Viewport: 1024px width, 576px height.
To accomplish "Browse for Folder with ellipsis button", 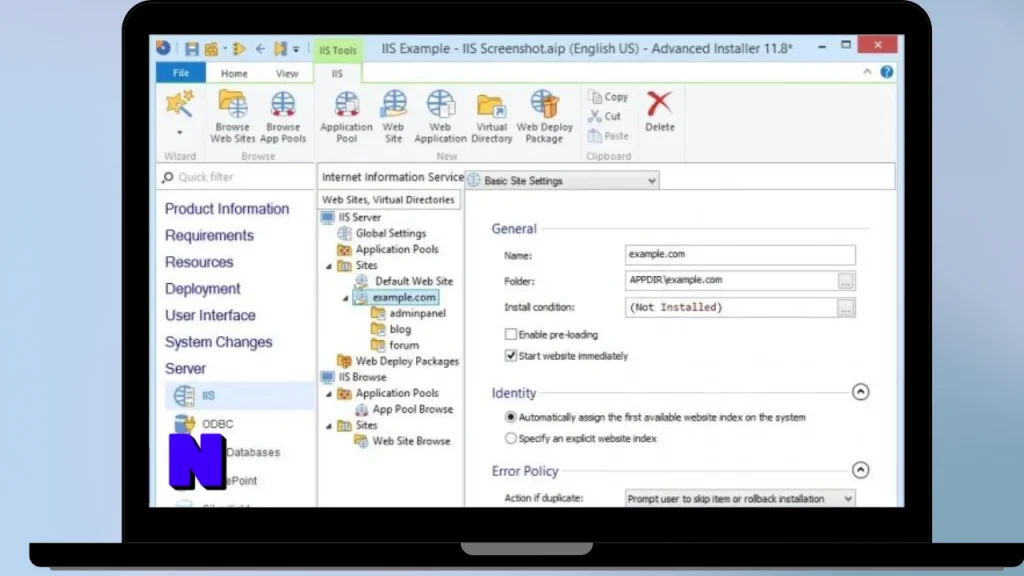I will pos(845,281).
